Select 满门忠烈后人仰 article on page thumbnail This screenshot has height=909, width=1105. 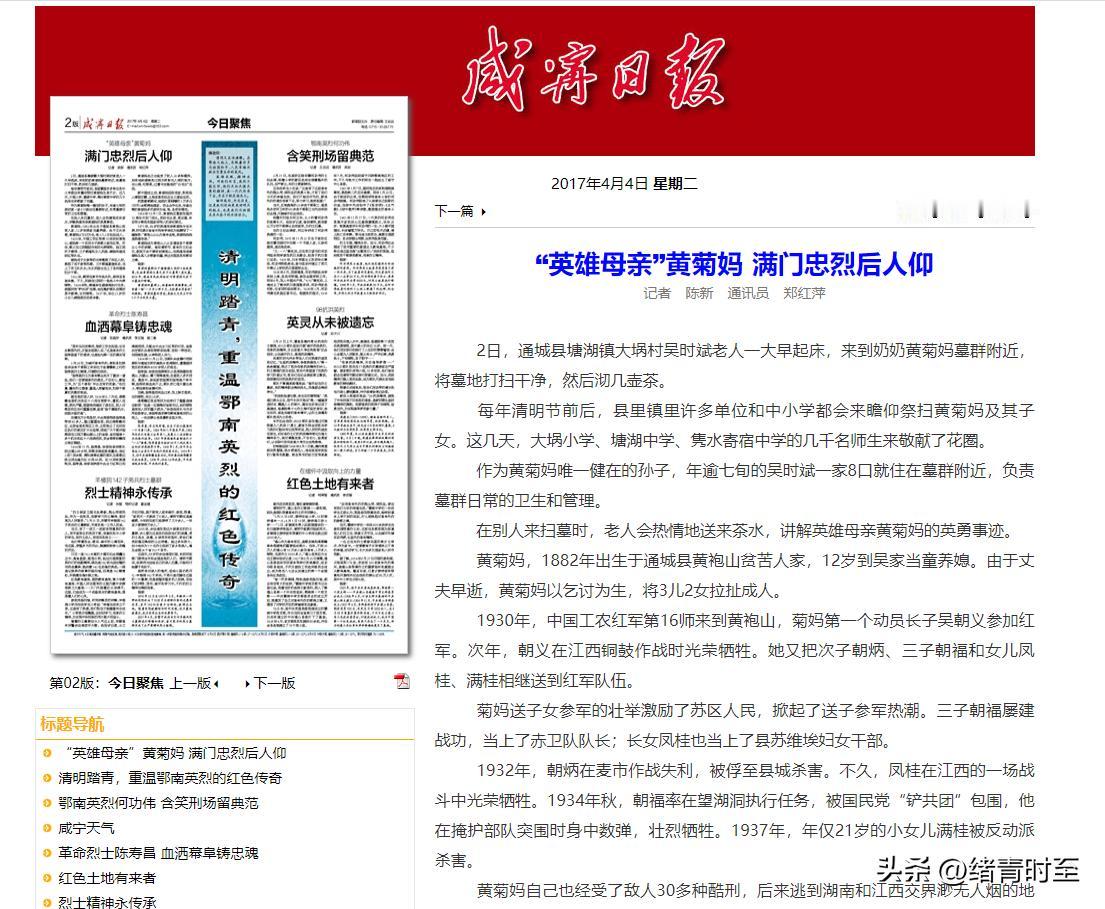(128, 156)
